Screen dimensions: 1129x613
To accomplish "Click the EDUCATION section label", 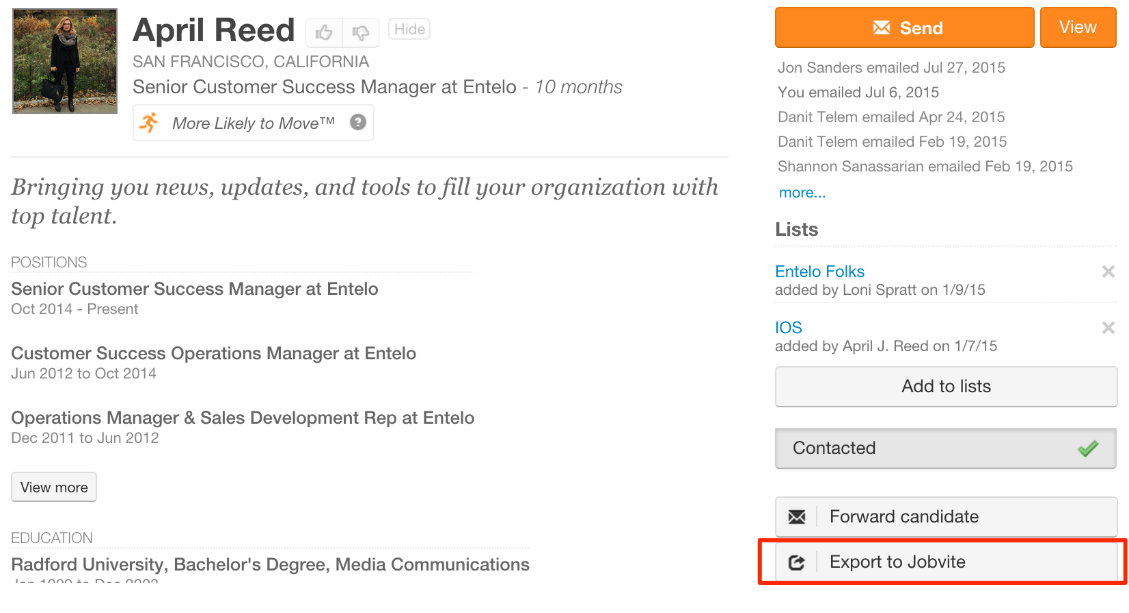I will pos(52,538).
